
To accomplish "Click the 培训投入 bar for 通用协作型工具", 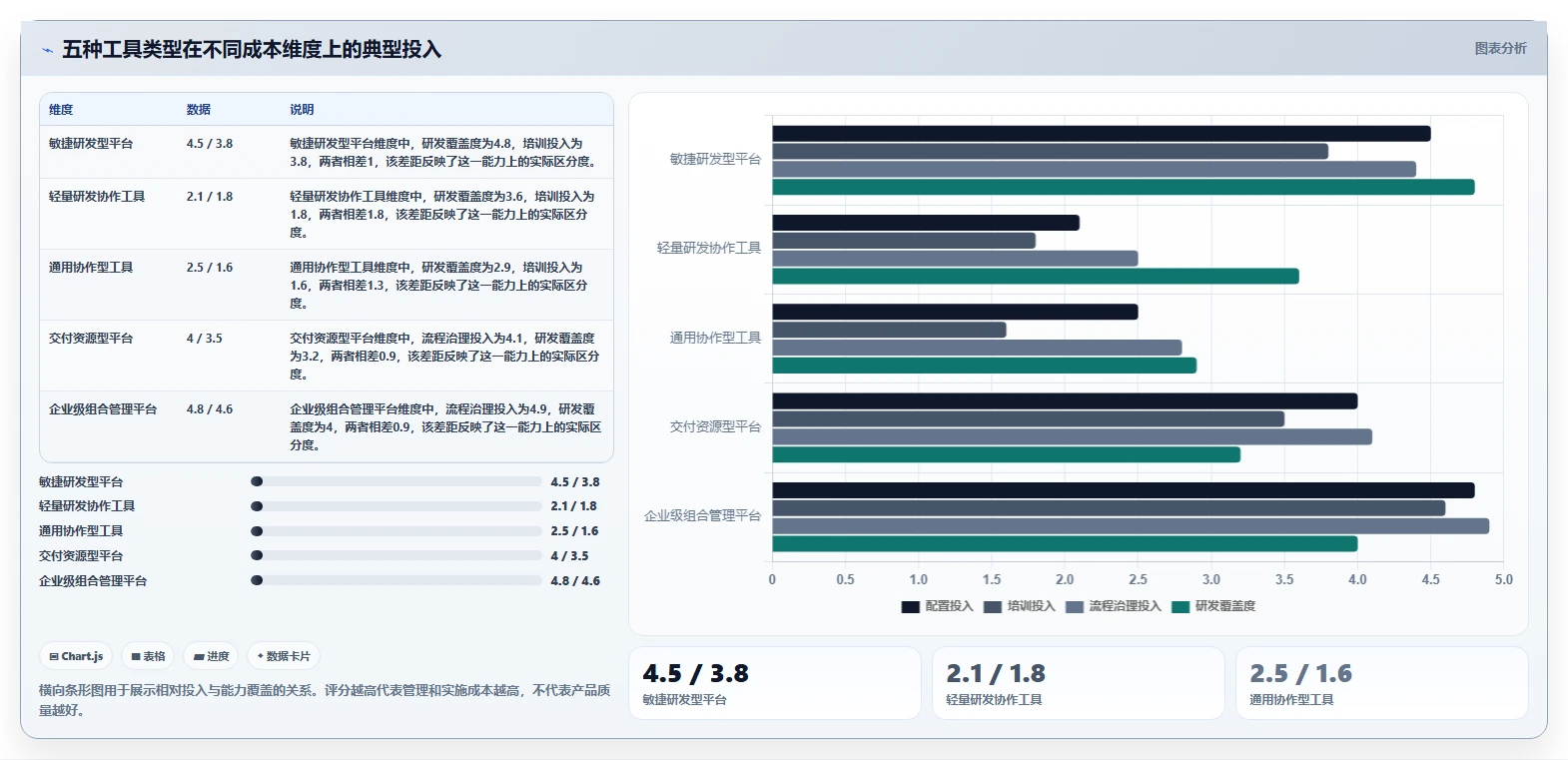I will [x=889, y=330].
